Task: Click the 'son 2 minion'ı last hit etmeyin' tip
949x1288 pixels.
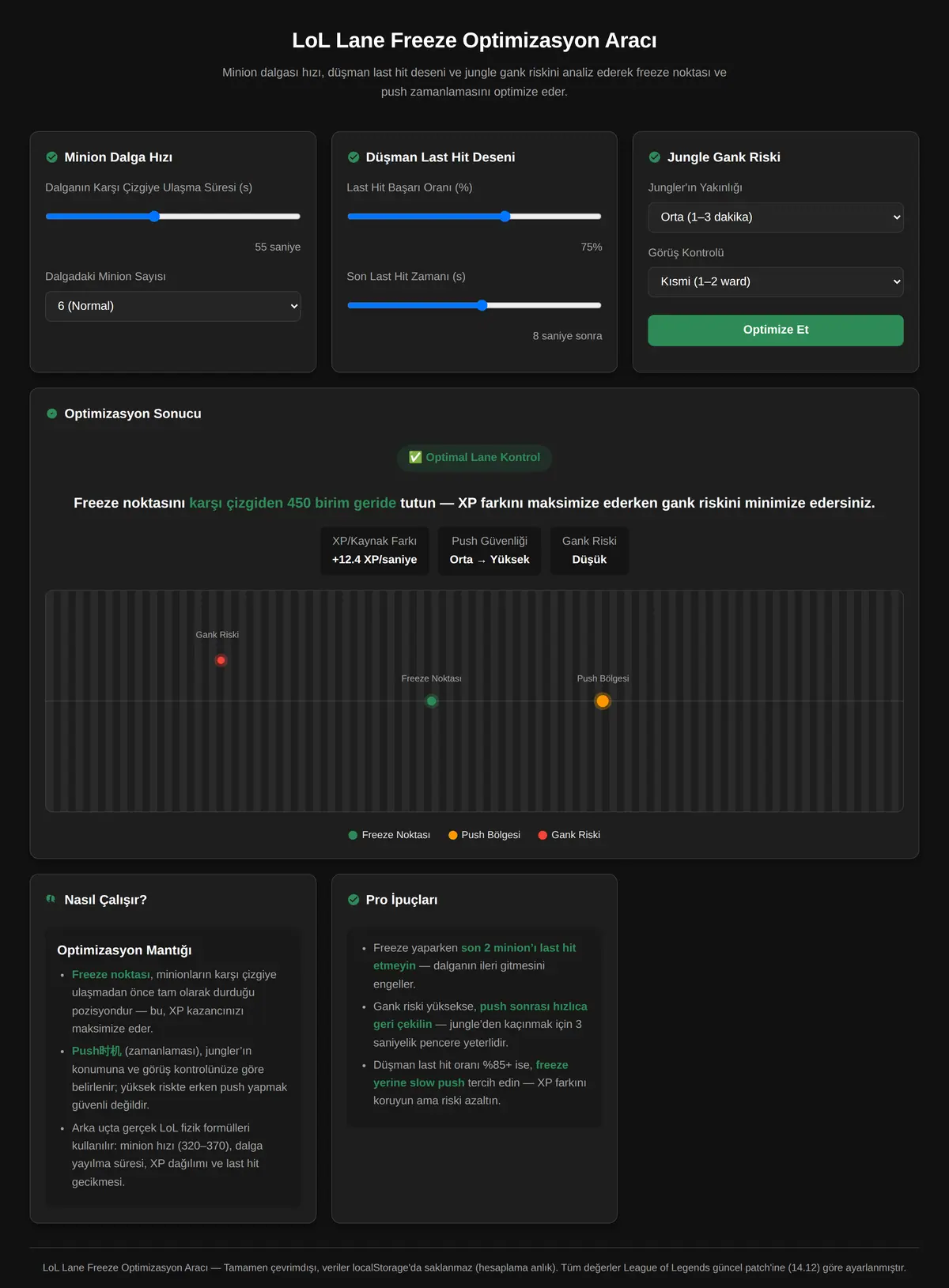Action: [475, 957]
